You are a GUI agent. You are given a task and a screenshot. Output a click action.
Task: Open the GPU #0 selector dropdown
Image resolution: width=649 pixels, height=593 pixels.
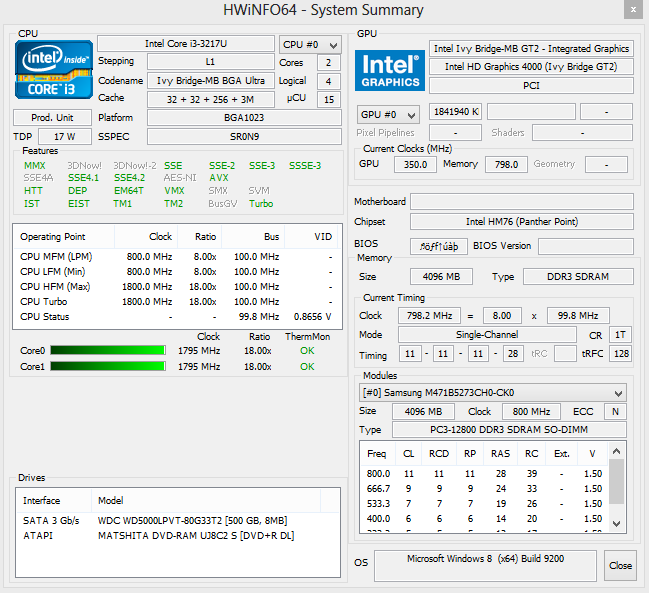click(x=388, y=115)
